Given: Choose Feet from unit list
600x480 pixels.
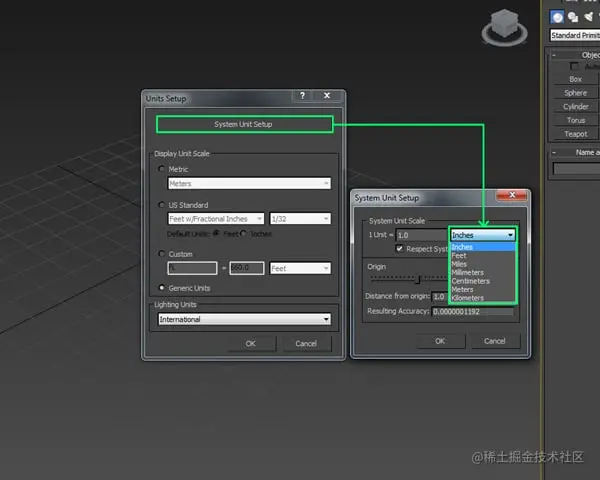Looking at the screenshot, I should 483,255.
